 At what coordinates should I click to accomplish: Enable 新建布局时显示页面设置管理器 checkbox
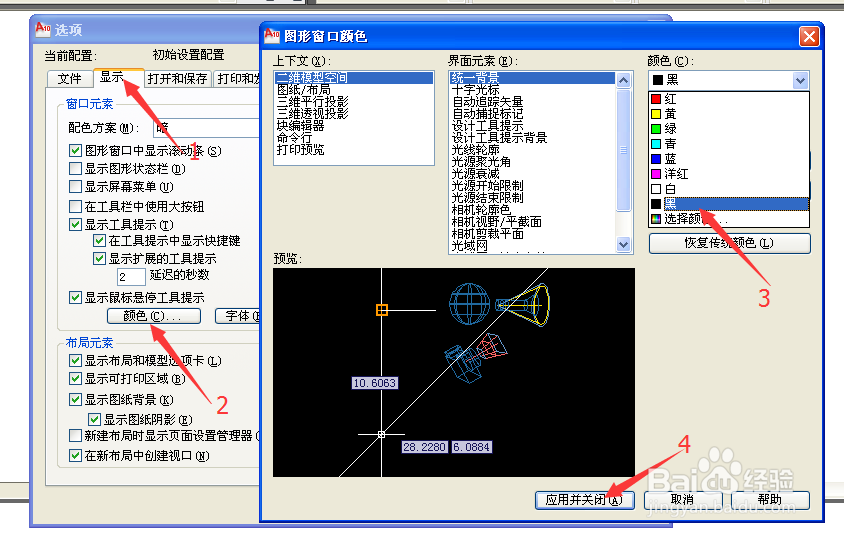[x=75, y=435]
